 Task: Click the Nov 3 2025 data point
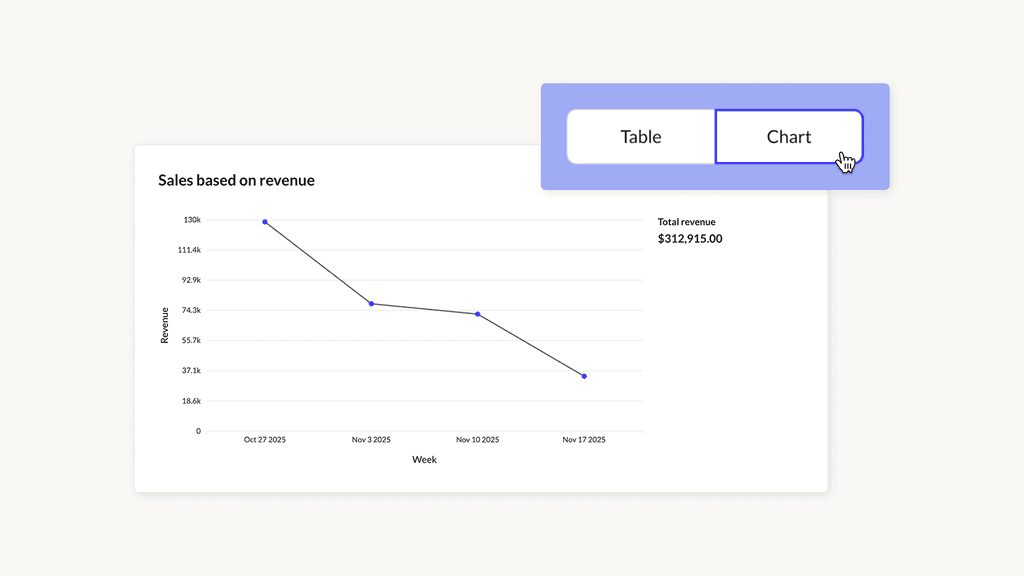pos(371,304)
